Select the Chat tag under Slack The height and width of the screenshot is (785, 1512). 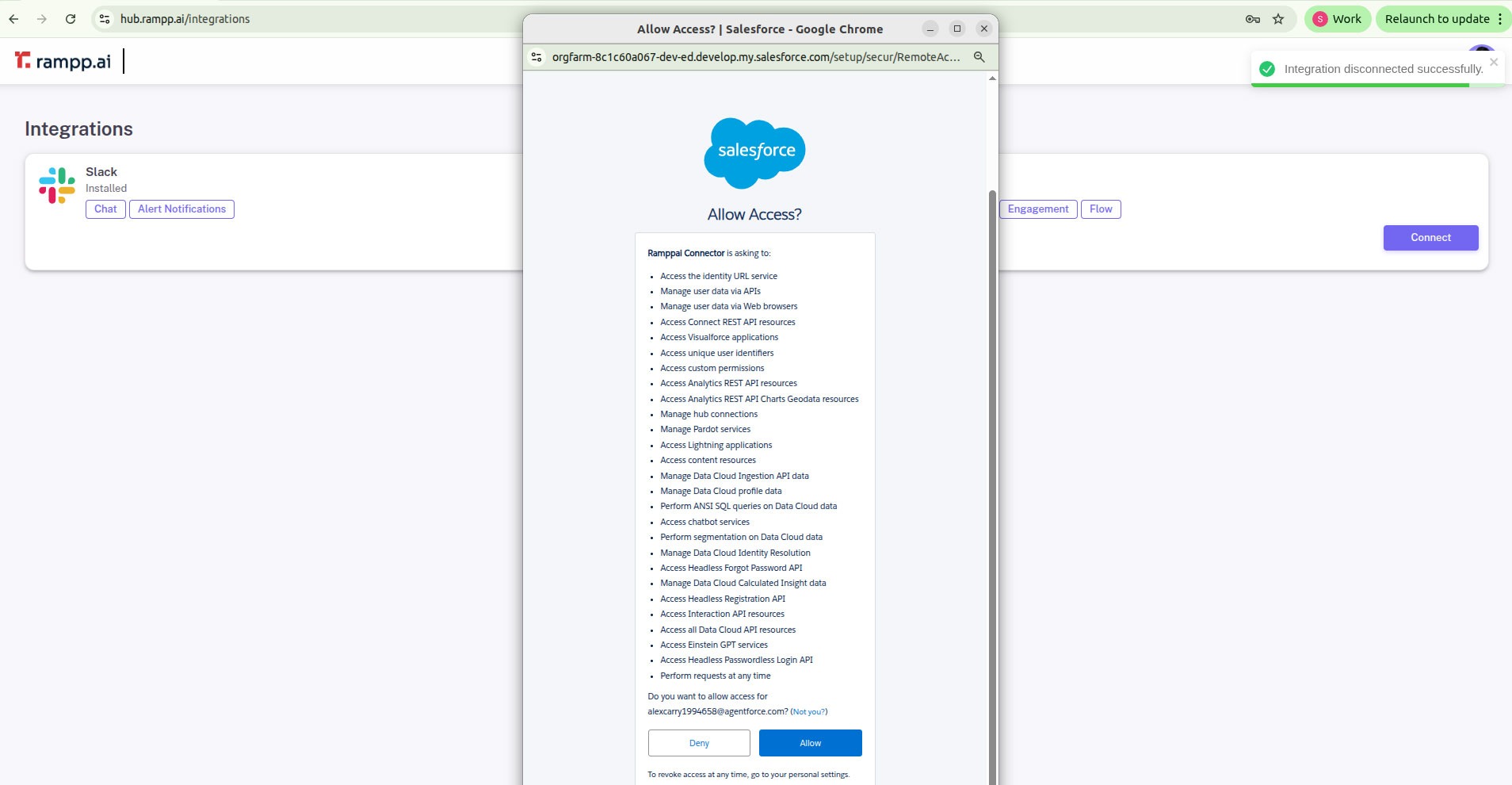(x=105, y=209)
